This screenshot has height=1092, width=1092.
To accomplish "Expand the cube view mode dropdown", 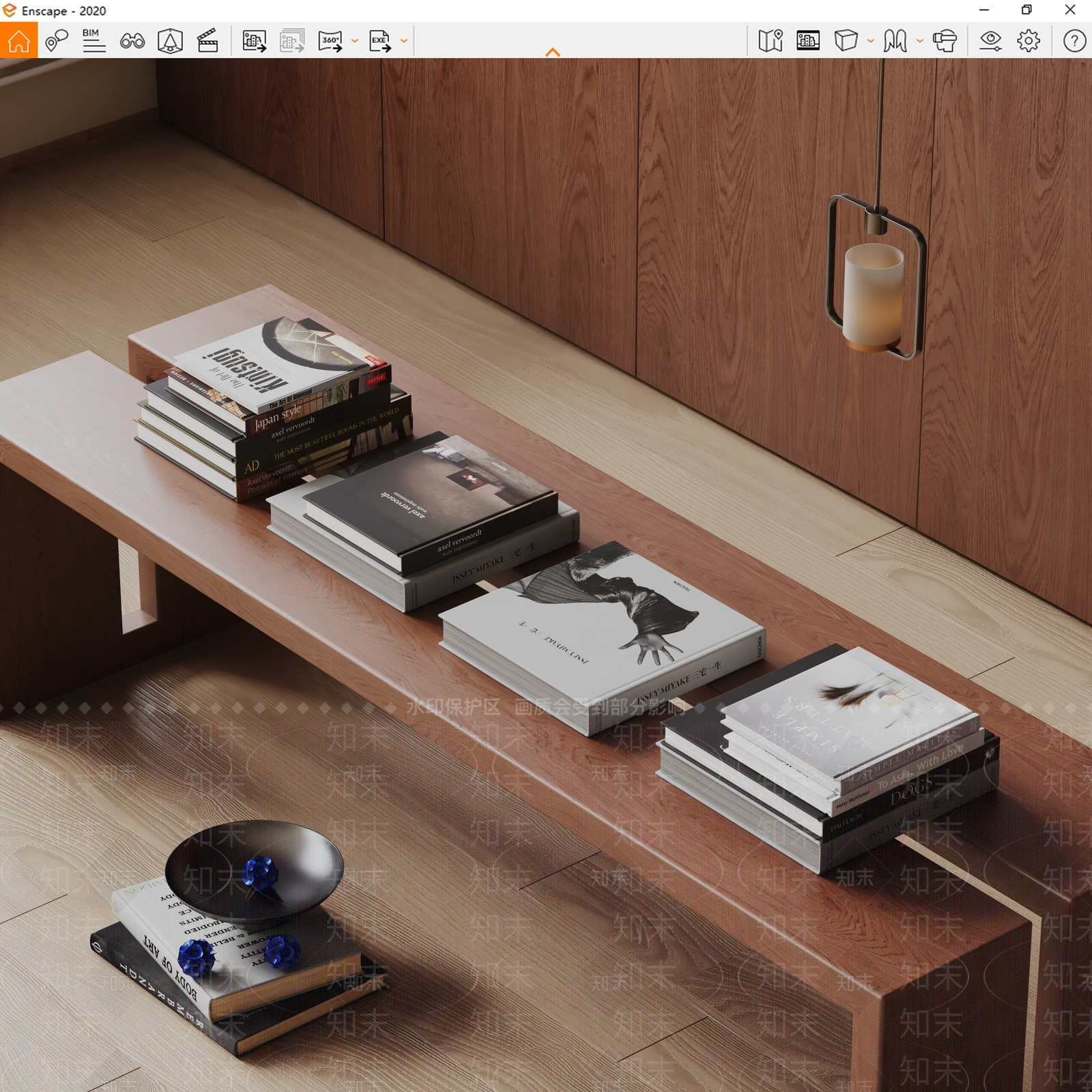I will 870,41.
